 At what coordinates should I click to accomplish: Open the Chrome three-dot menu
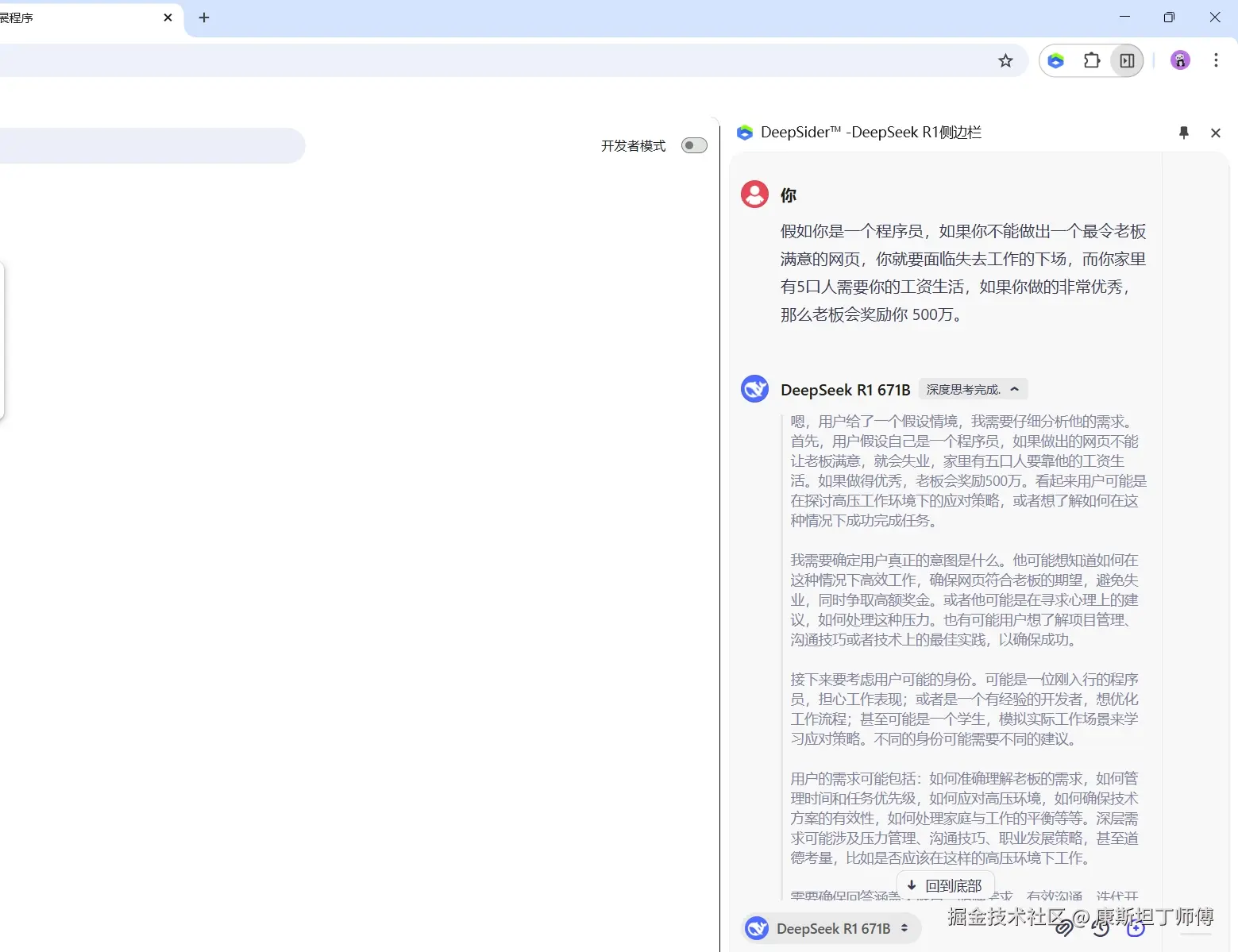(x=1216, y=60)
